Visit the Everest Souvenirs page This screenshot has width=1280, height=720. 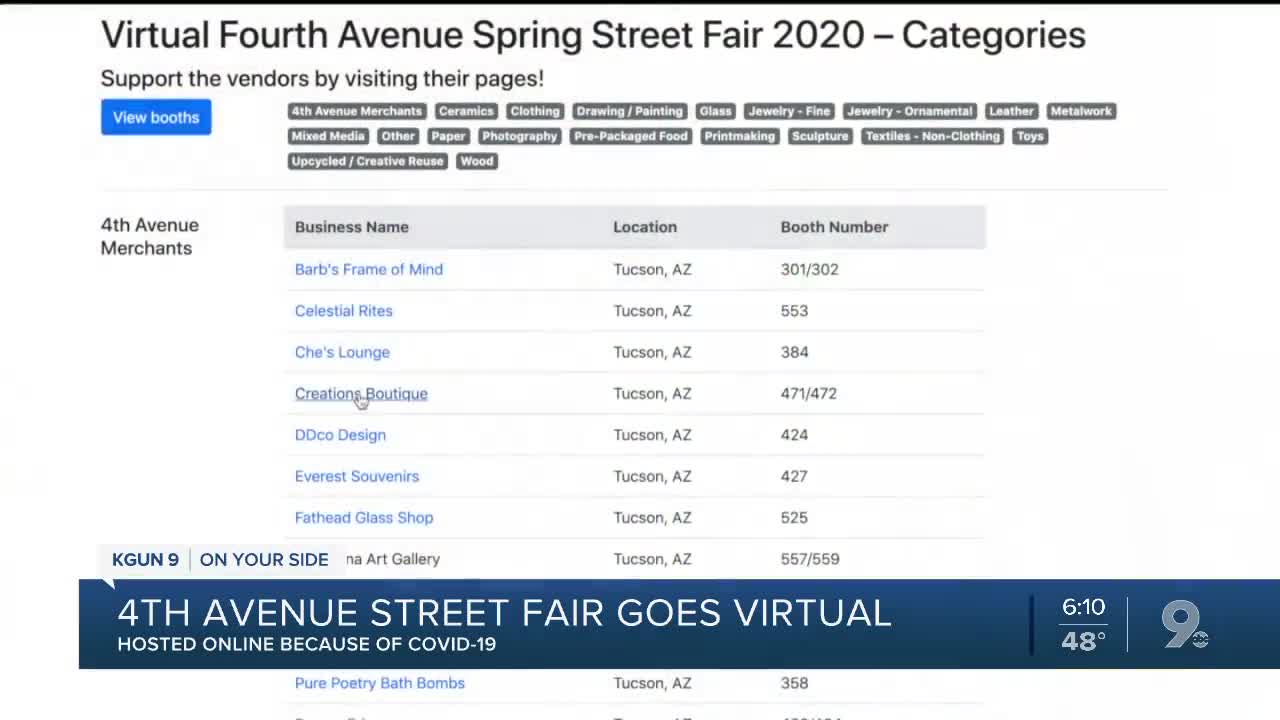tap(357, 476)
